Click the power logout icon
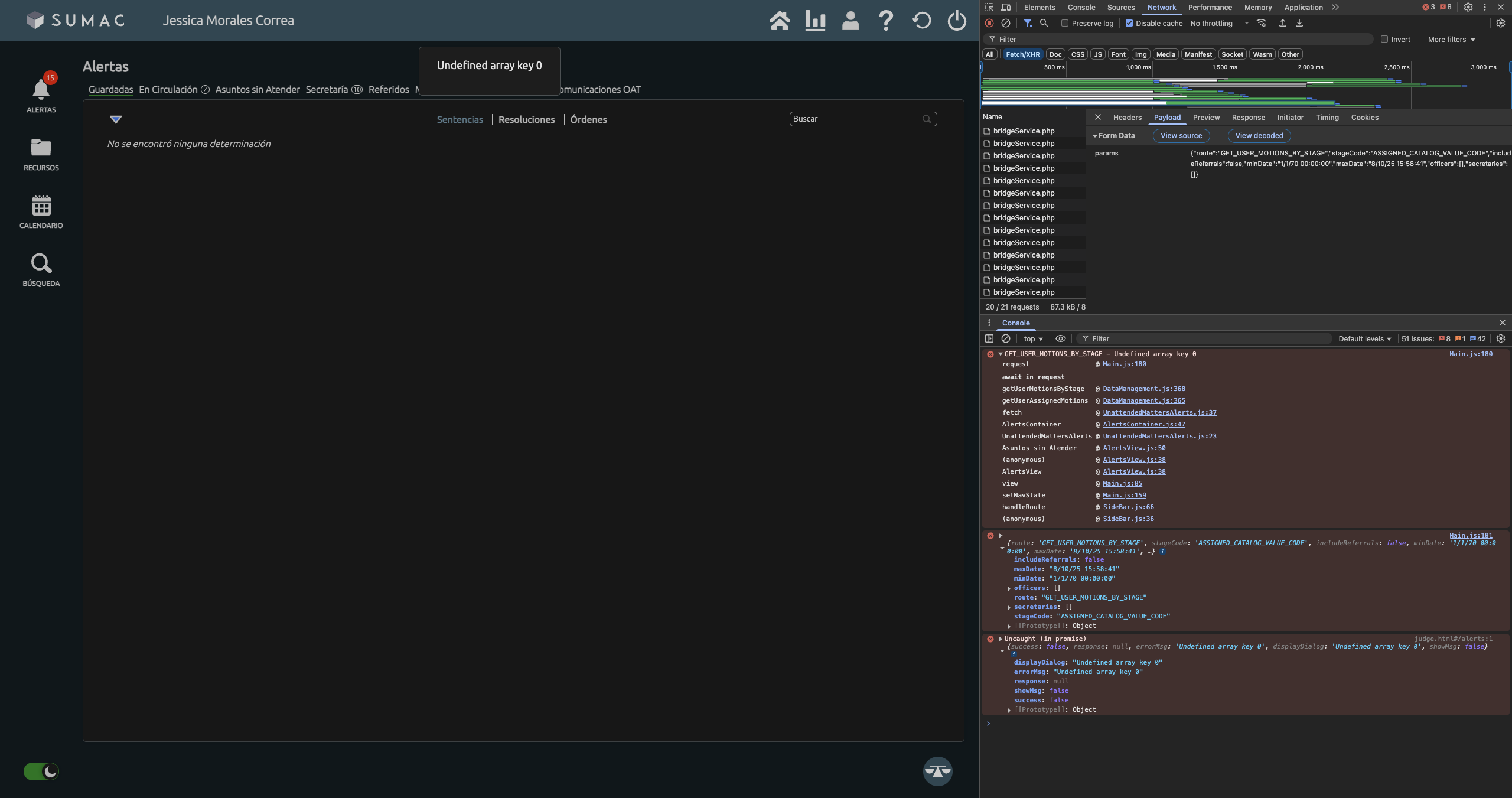The height and width of the screenshot is (798, 1512). (x=956, y=21)
